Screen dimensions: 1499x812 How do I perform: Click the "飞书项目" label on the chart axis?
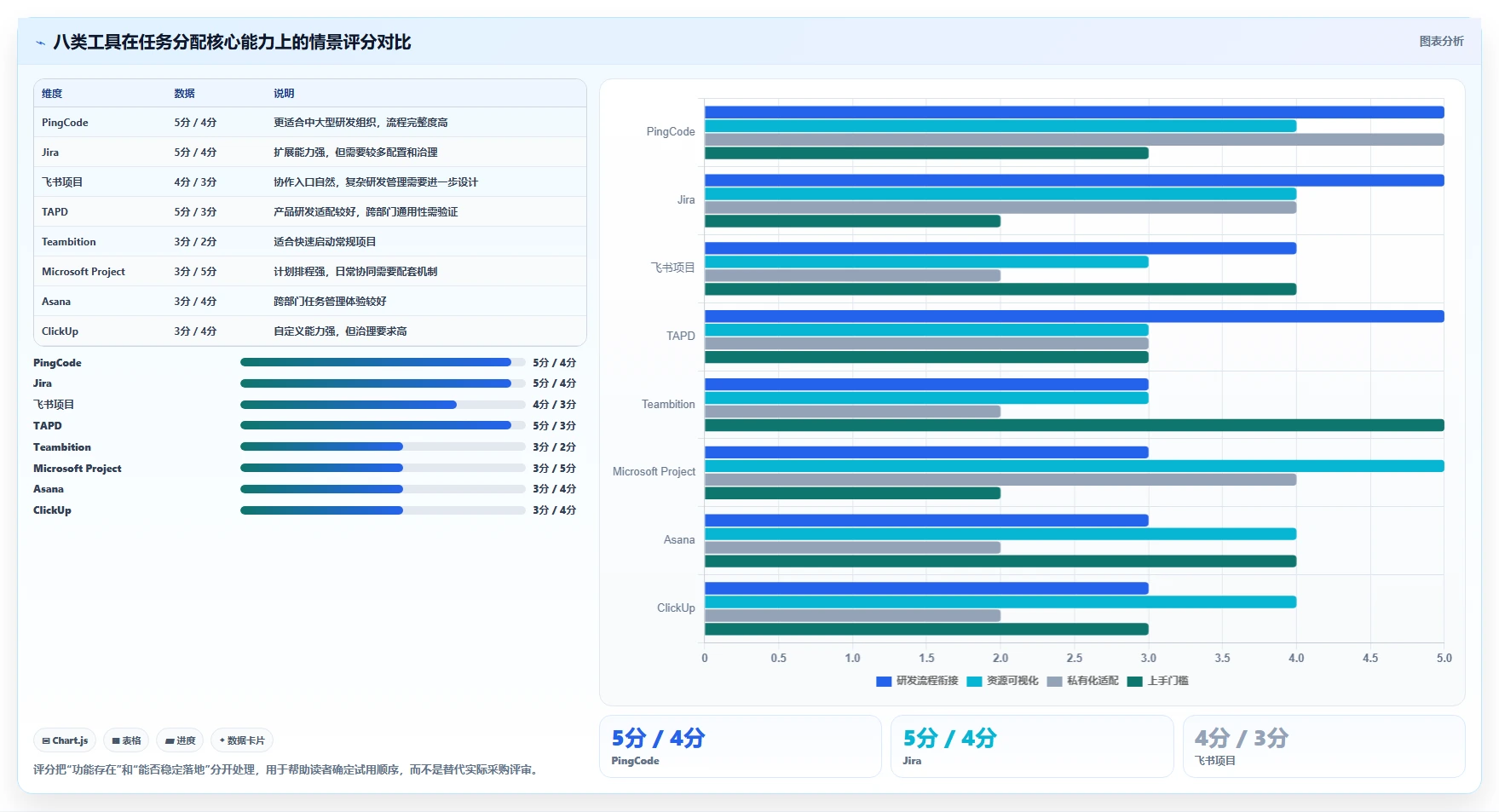[x=673, y=268]
